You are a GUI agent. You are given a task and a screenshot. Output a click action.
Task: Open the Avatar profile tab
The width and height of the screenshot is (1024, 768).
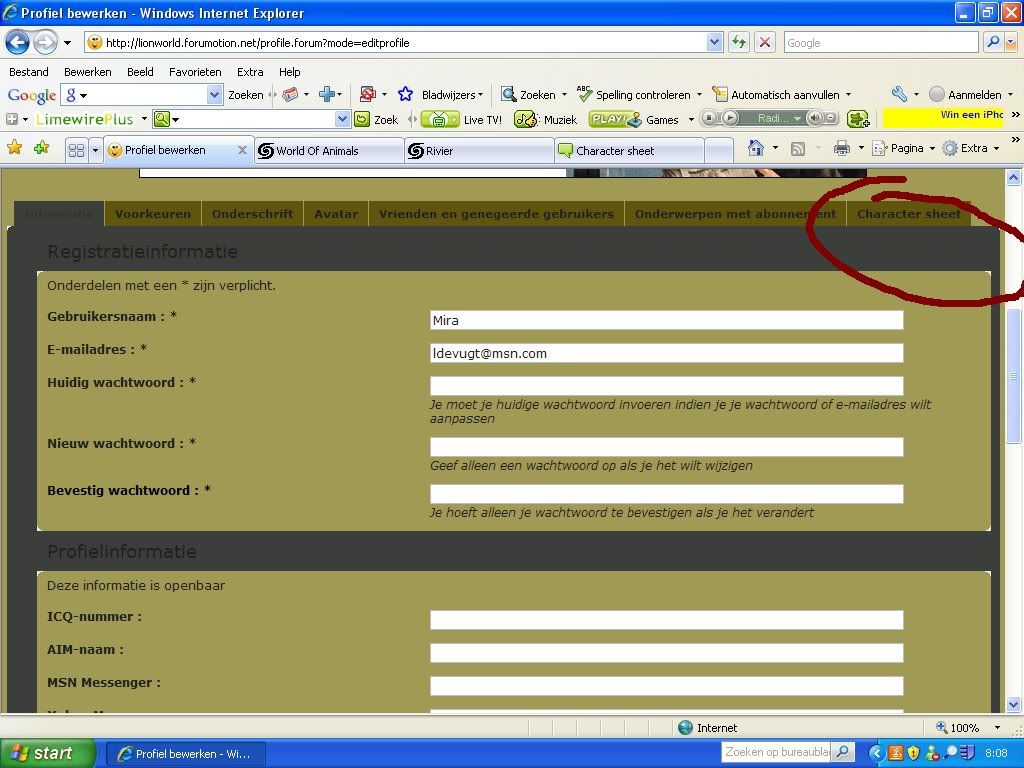click(336, 214)
